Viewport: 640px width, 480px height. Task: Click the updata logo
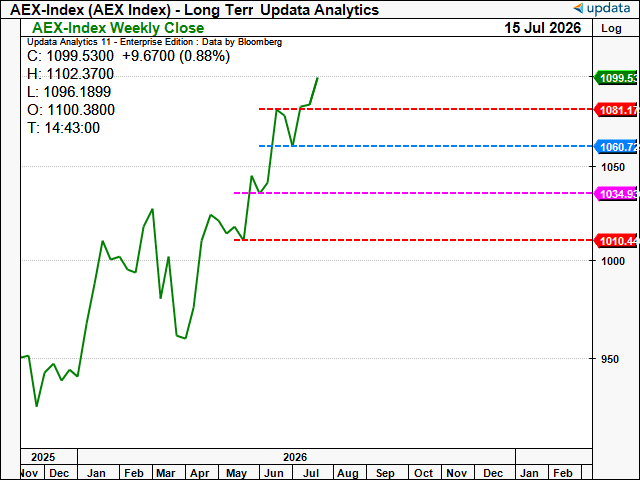(x=602, y=8)
